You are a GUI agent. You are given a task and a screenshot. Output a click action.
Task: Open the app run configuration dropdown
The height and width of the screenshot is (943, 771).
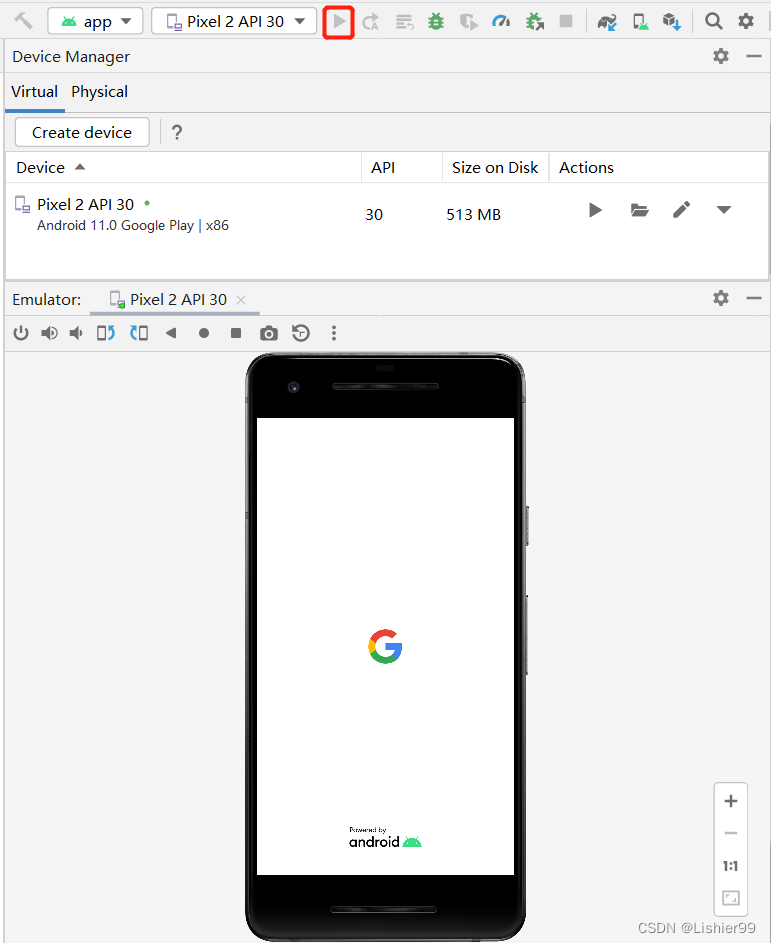[x=95, y=21]
